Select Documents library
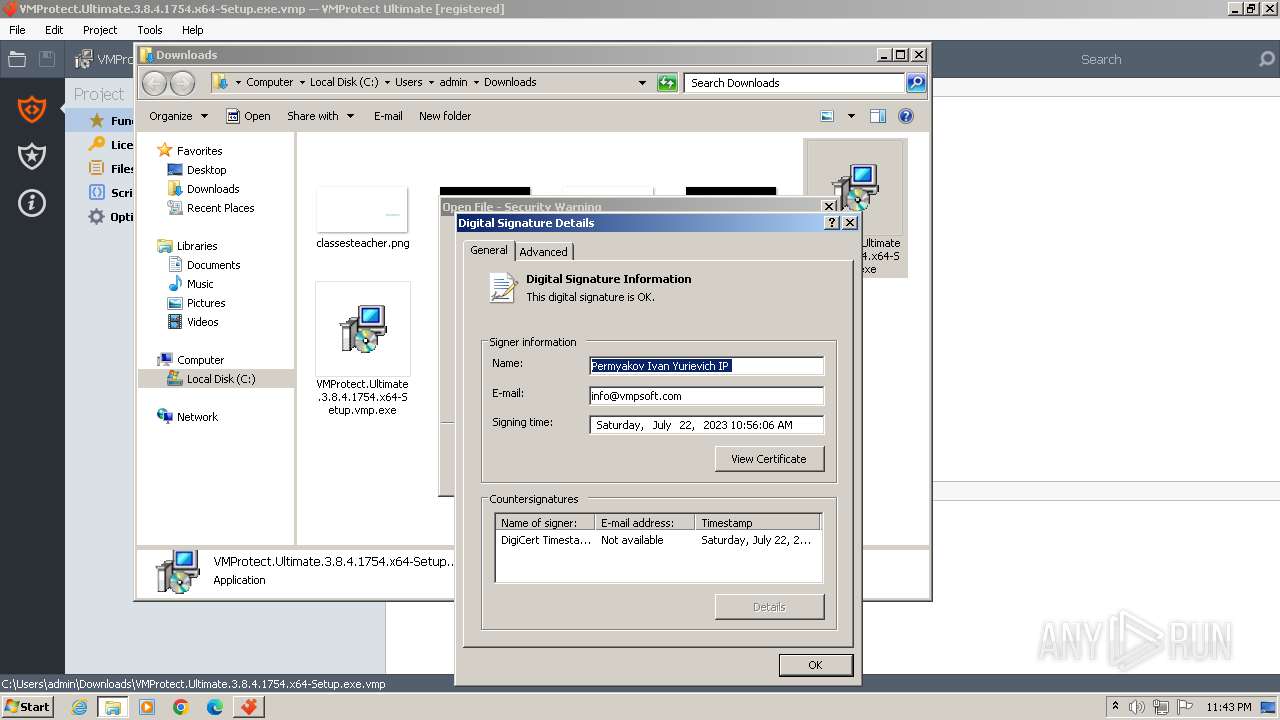 pyautogui.click(x=204, y=265)
